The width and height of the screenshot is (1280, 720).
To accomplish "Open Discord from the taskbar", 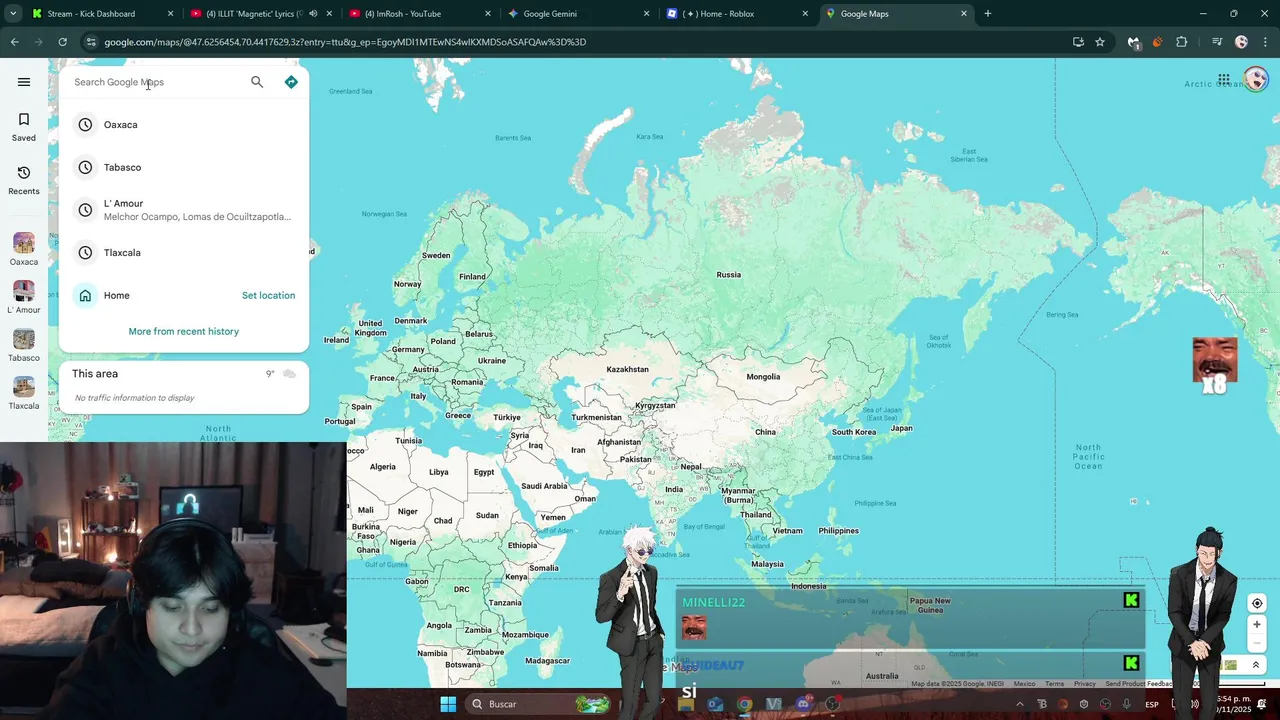I will [803, 704].
